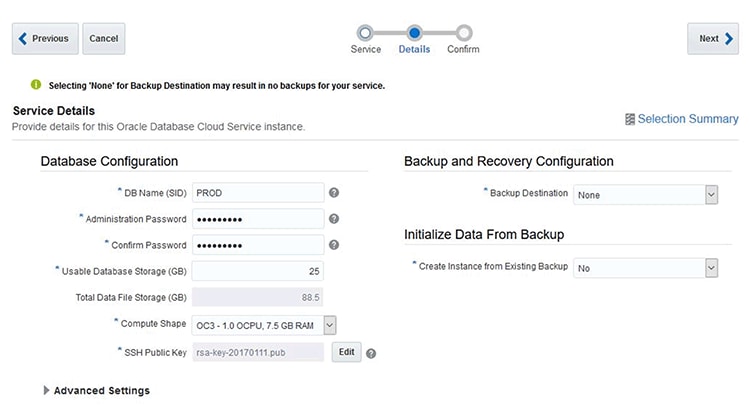This screenshot has height=407, width=750.
Task: Click help icon beside Administration Password
Action: coord(334,219)
